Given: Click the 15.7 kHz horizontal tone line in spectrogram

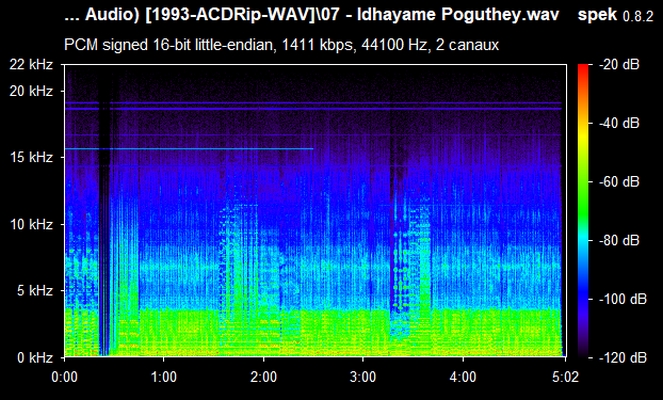Looking at the screenshot, I should click(x=189, y=149).
